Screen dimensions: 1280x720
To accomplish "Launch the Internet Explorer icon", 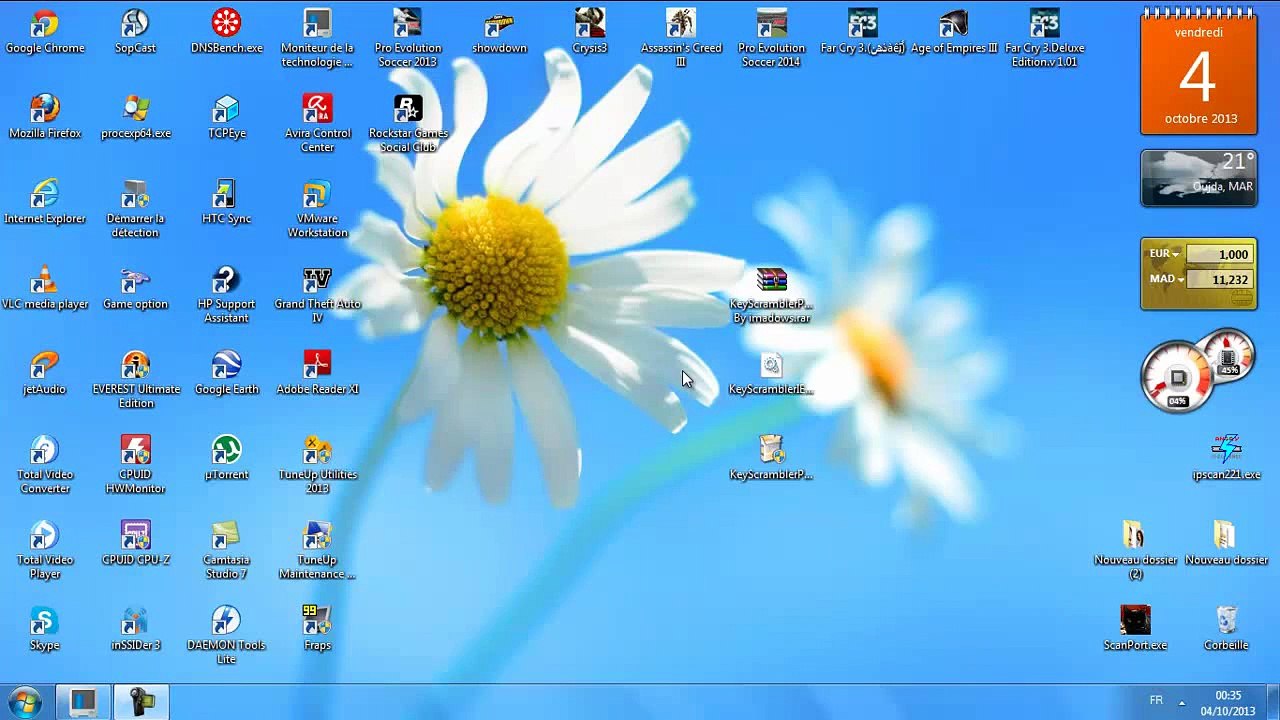I will [45, 201].
